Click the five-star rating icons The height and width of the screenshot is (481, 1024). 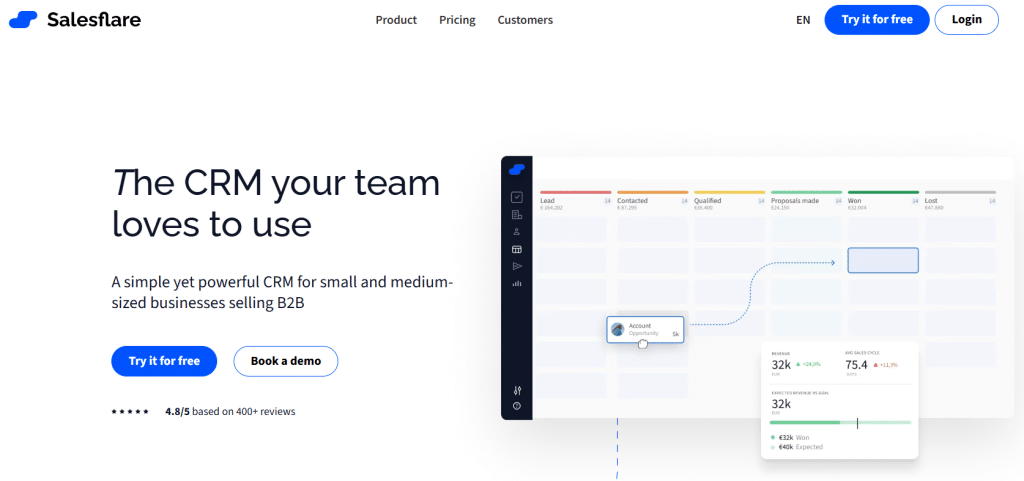(130, 412)
